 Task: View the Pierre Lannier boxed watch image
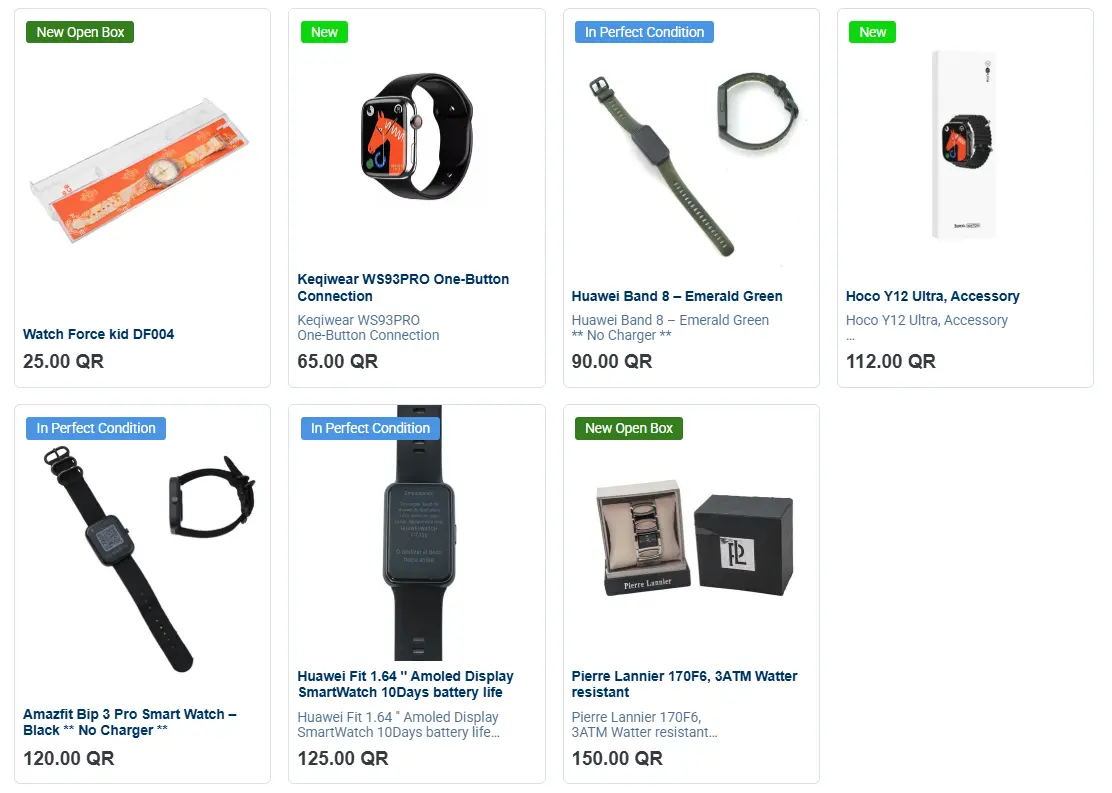click(694, 538)
